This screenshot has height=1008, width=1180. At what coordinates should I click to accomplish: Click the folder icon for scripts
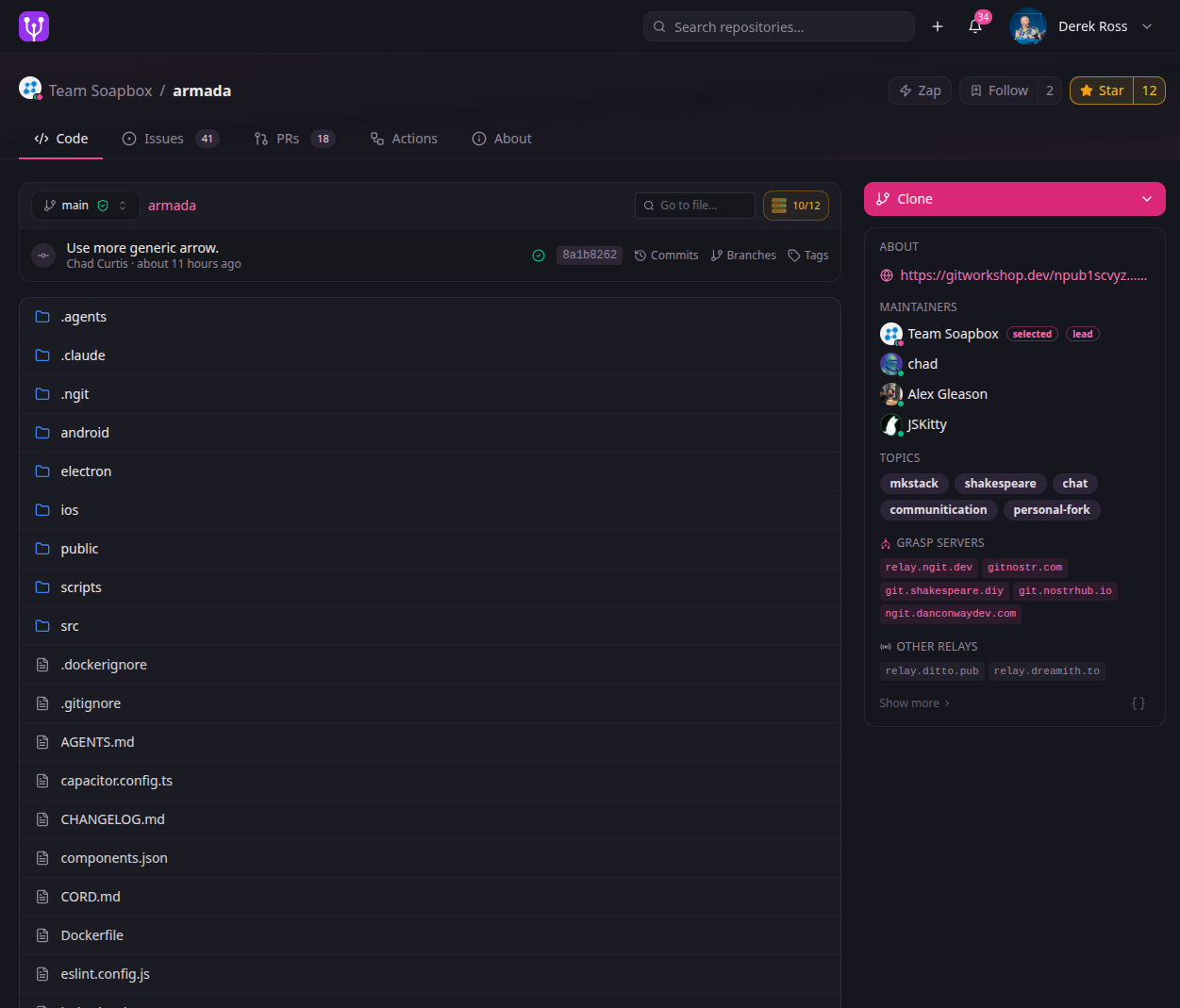coord(42,587)
